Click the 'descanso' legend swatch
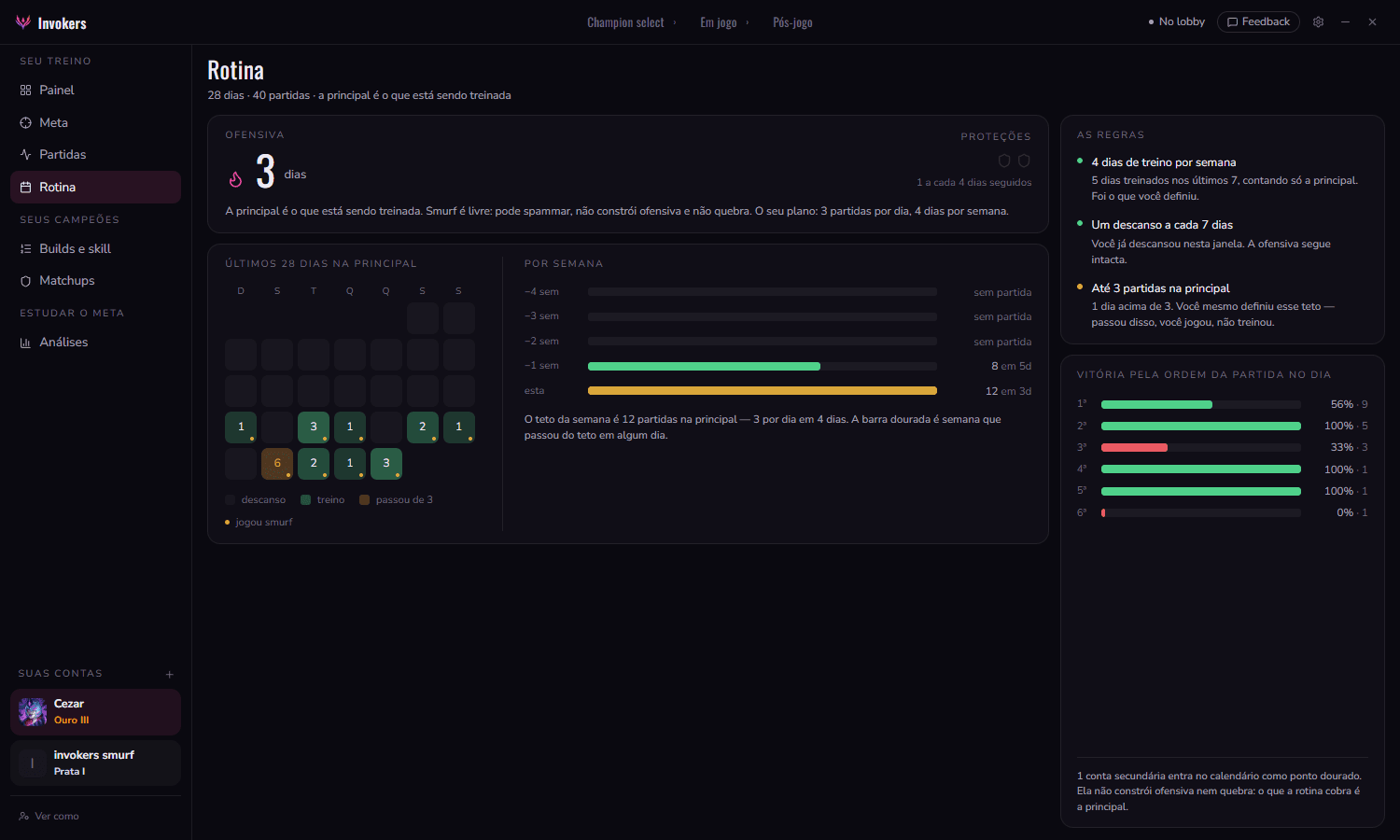This screenshot has width=1400, height=840. [x=231, y=500]
